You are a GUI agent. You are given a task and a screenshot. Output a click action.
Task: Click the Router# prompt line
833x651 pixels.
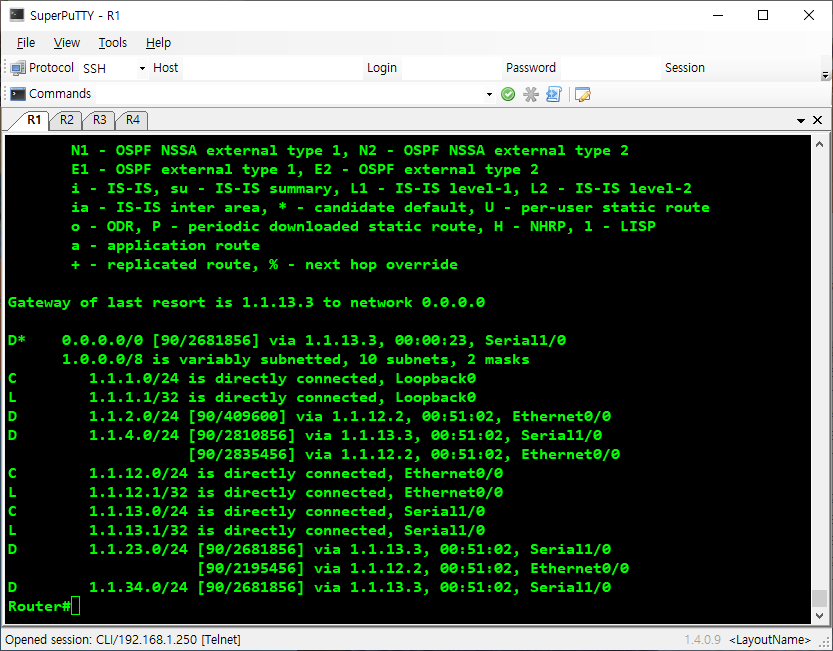click(x=44, y=606)
